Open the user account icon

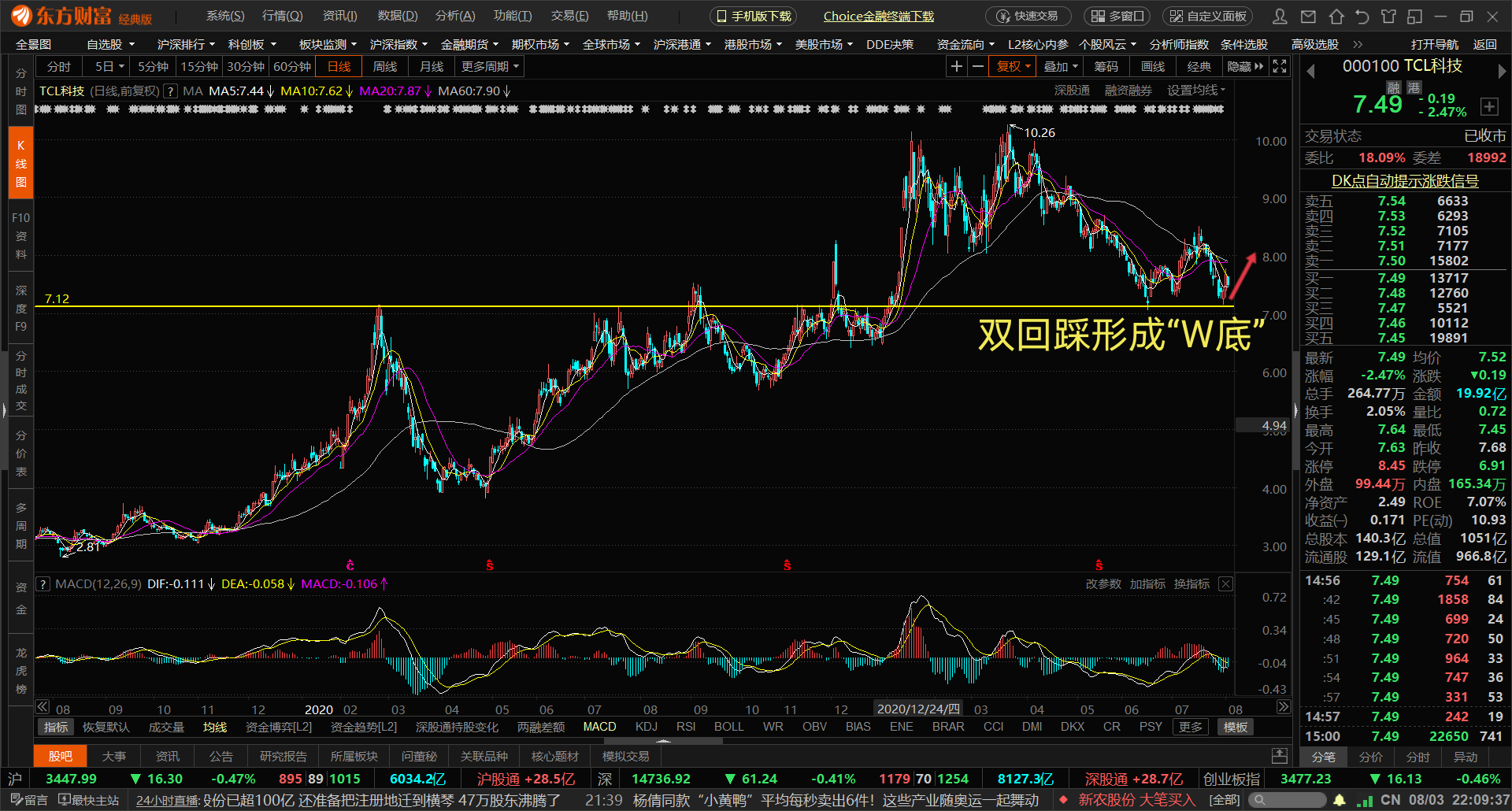(x=1280, y=17)
